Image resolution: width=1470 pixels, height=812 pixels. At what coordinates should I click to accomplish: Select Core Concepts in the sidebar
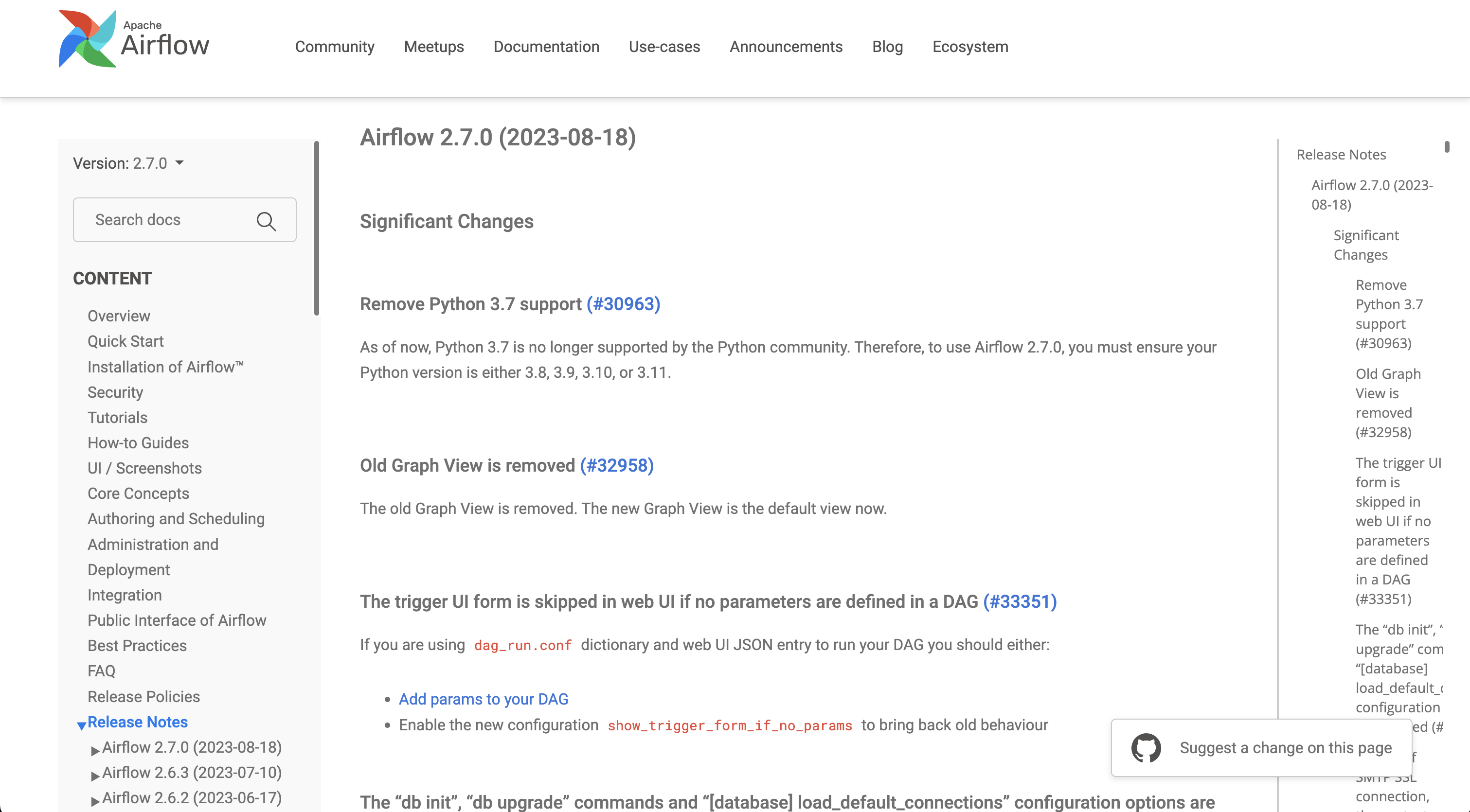click(138, 493)
